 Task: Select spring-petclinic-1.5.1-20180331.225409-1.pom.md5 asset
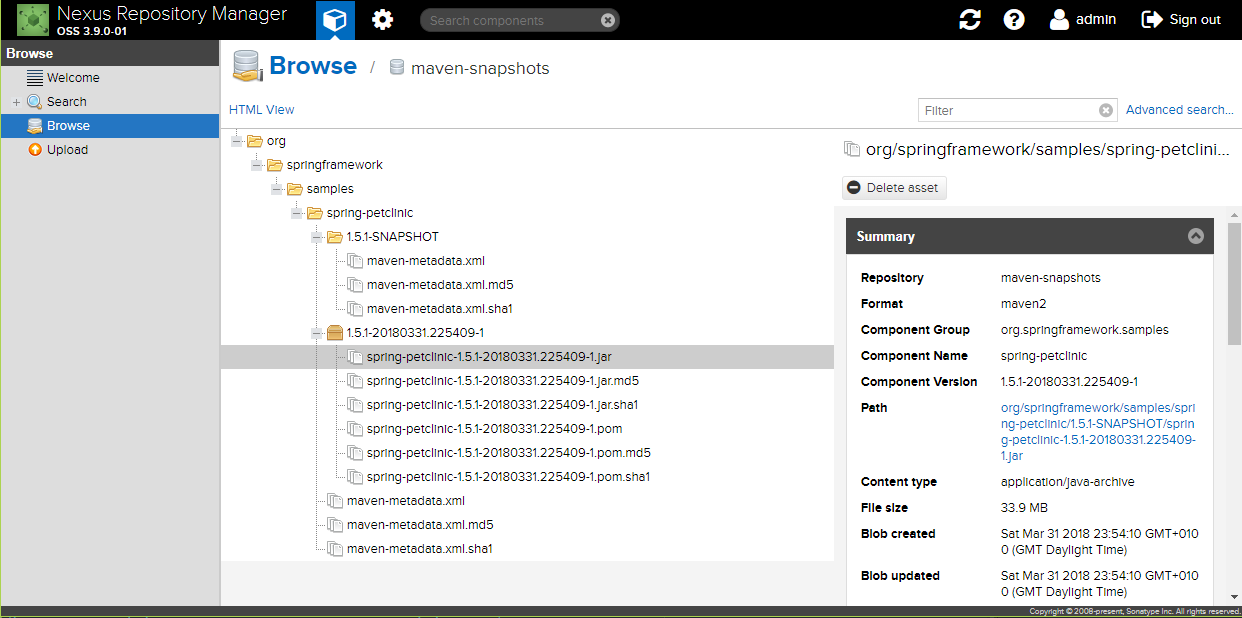[x=509, y=453]
